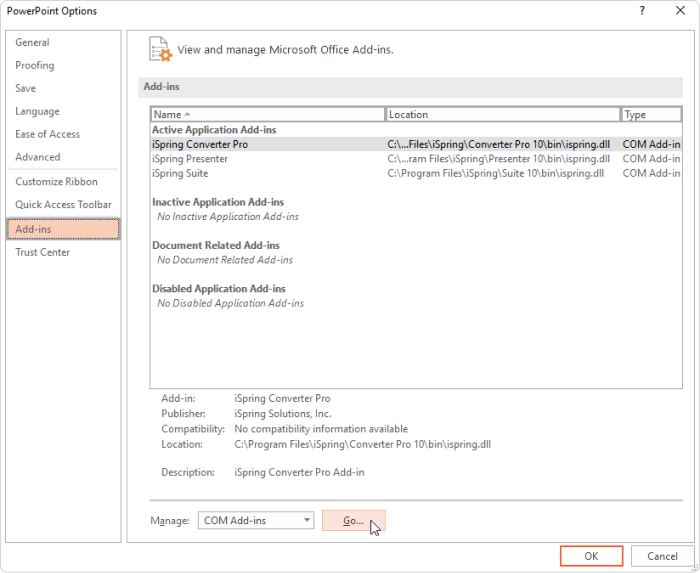Click the iSpring Suite location path
The image size is (700, 573).
click(x=496, y=173)
